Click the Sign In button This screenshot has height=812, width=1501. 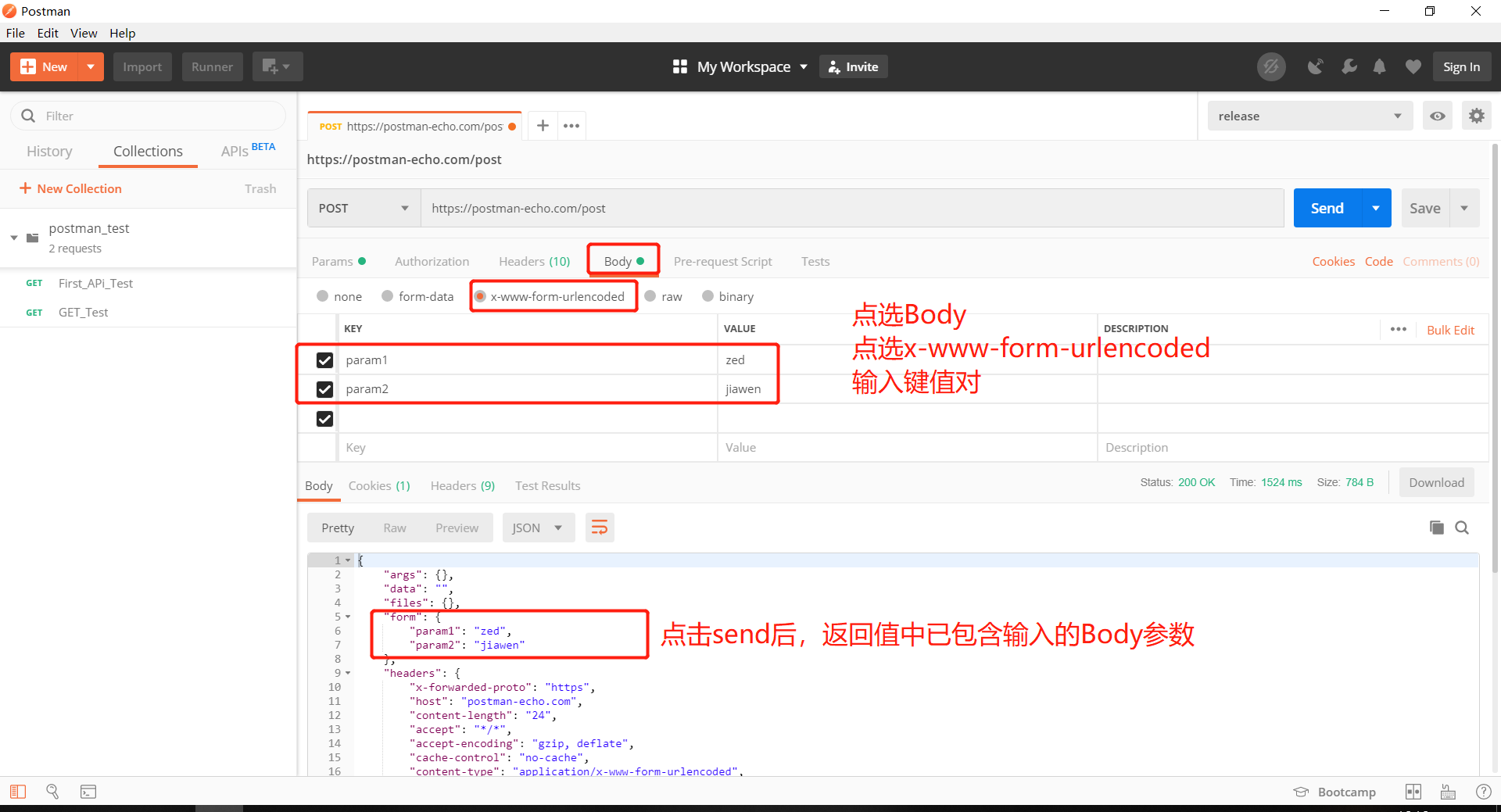pyautogui.click(x=1461, y=66)
